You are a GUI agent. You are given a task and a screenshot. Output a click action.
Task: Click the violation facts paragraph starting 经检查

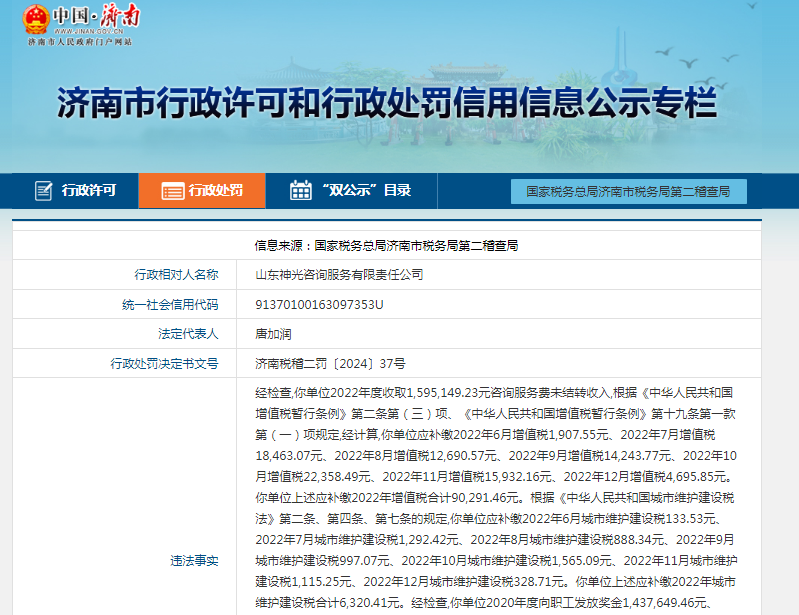pos(496,497)
